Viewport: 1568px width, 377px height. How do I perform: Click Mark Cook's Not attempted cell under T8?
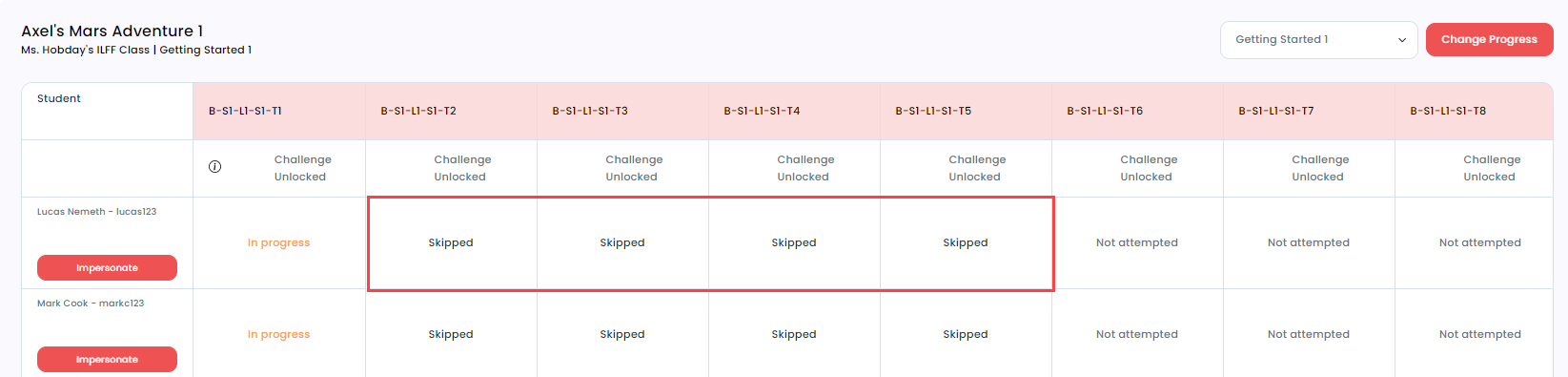pyautogui.click(x=1480, y=334)
